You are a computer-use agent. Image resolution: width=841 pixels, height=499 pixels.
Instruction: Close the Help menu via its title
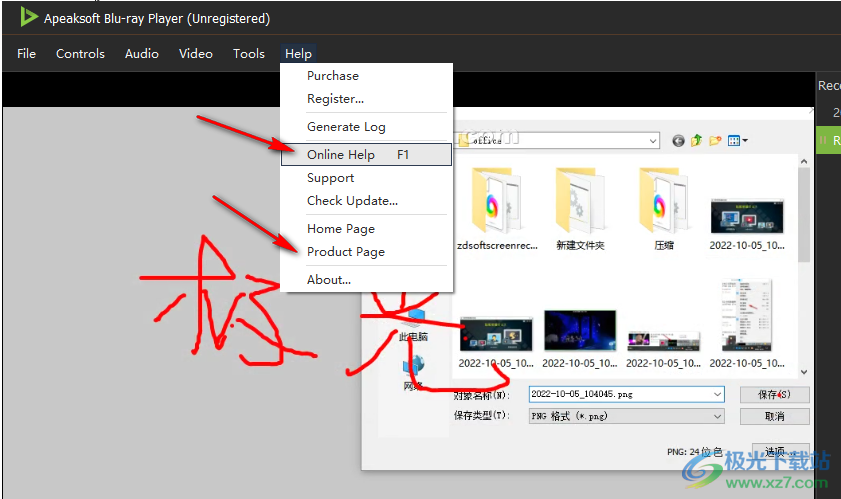[298, 54]
